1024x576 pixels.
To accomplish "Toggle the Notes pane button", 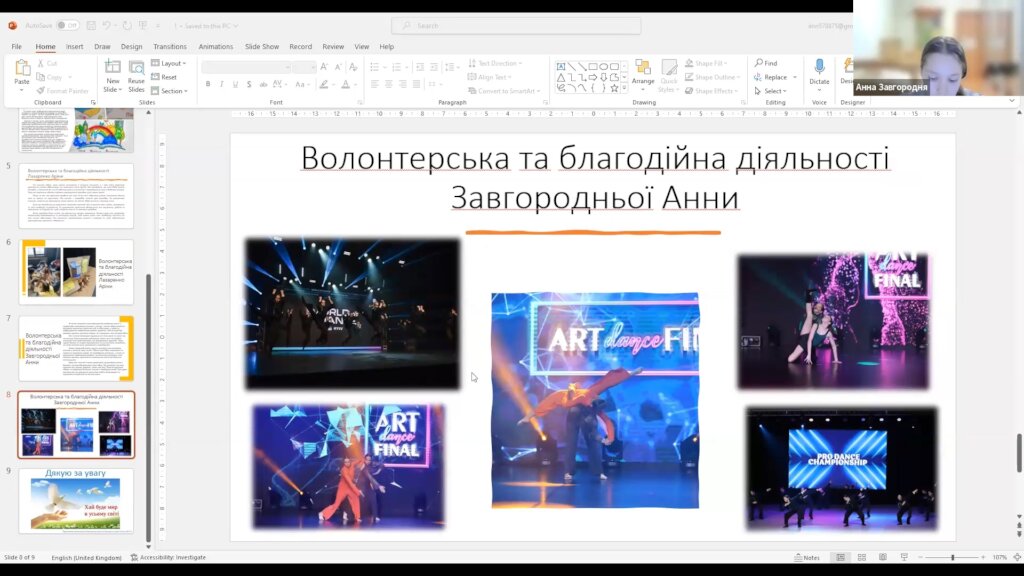I will (807, 557).
